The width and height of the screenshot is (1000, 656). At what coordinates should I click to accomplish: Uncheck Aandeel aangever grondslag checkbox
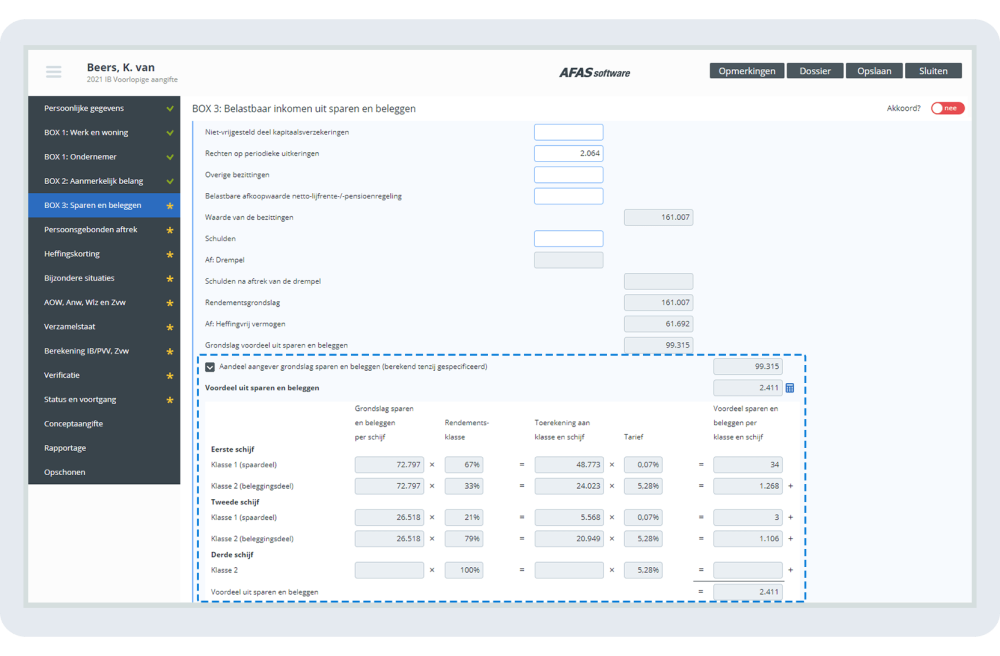210,367
